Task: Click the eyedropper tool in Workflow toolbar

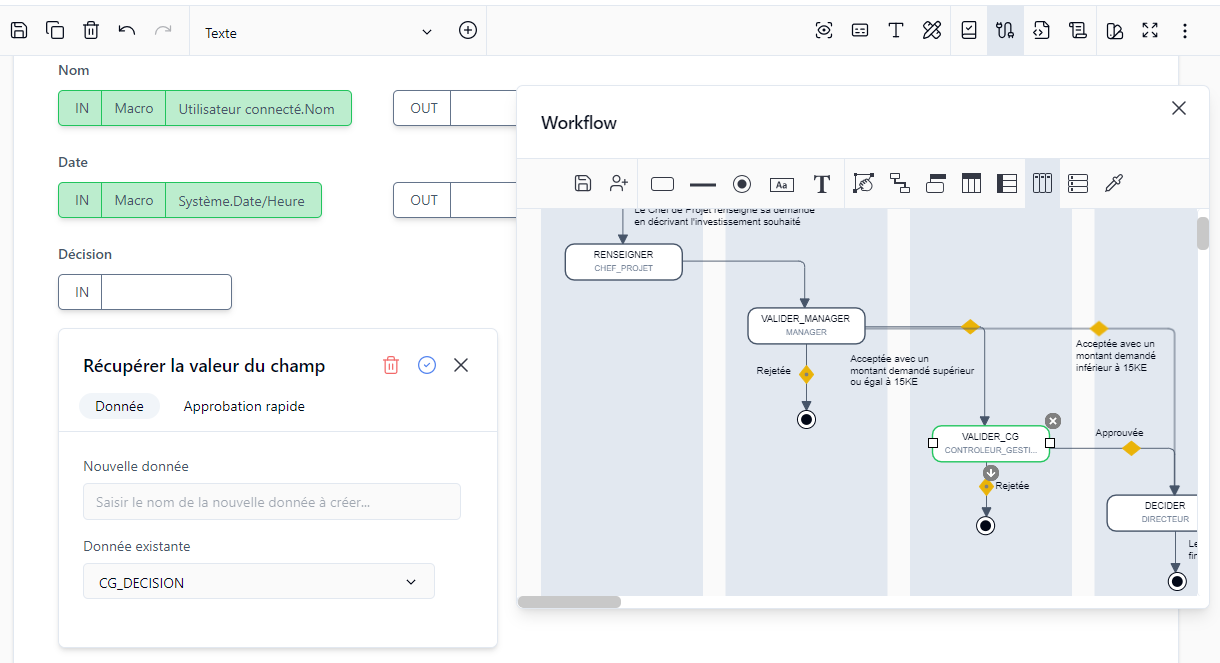Action: 1114,184
